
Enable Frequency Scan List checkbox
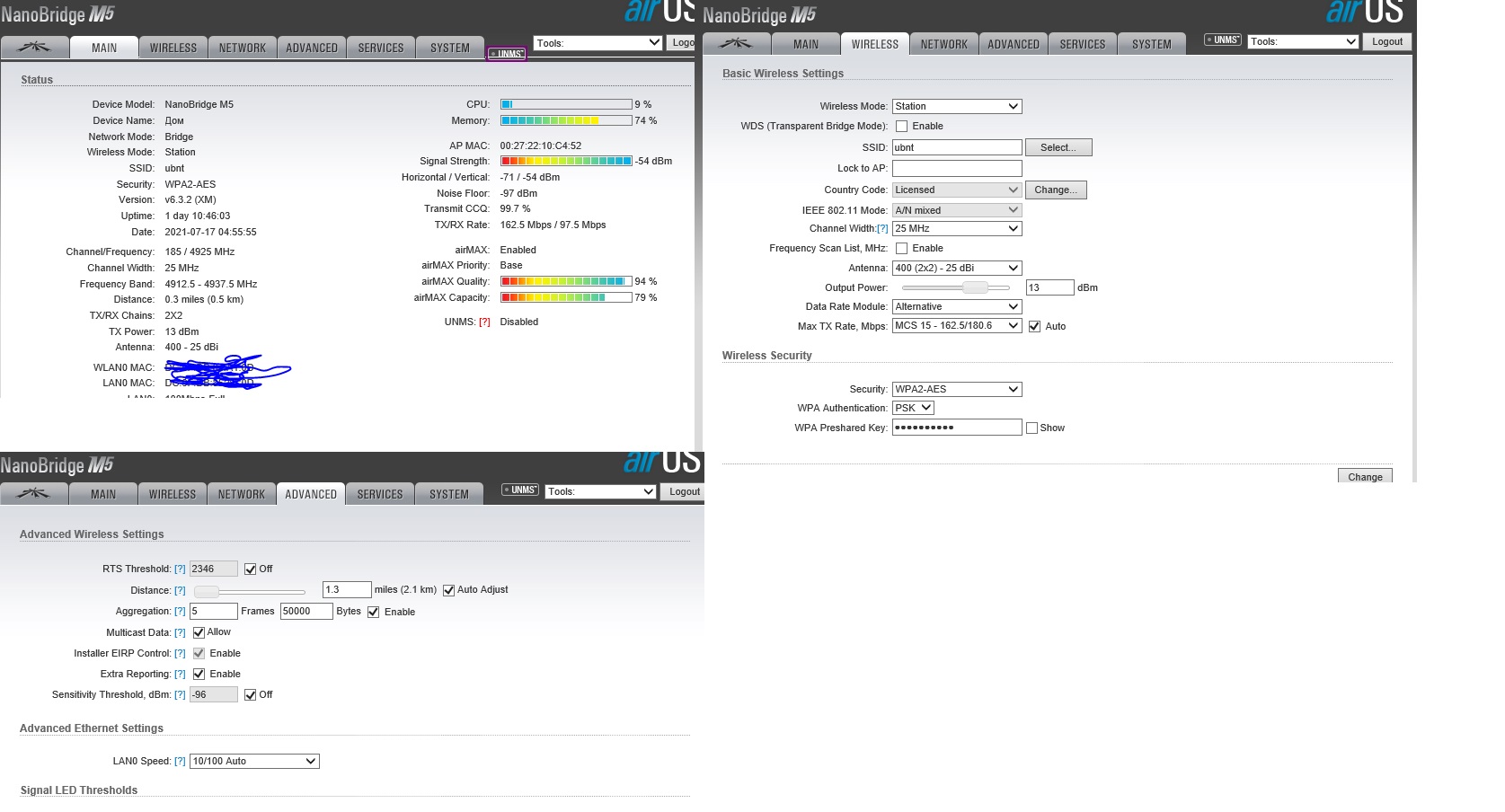[x=901, y=249]
